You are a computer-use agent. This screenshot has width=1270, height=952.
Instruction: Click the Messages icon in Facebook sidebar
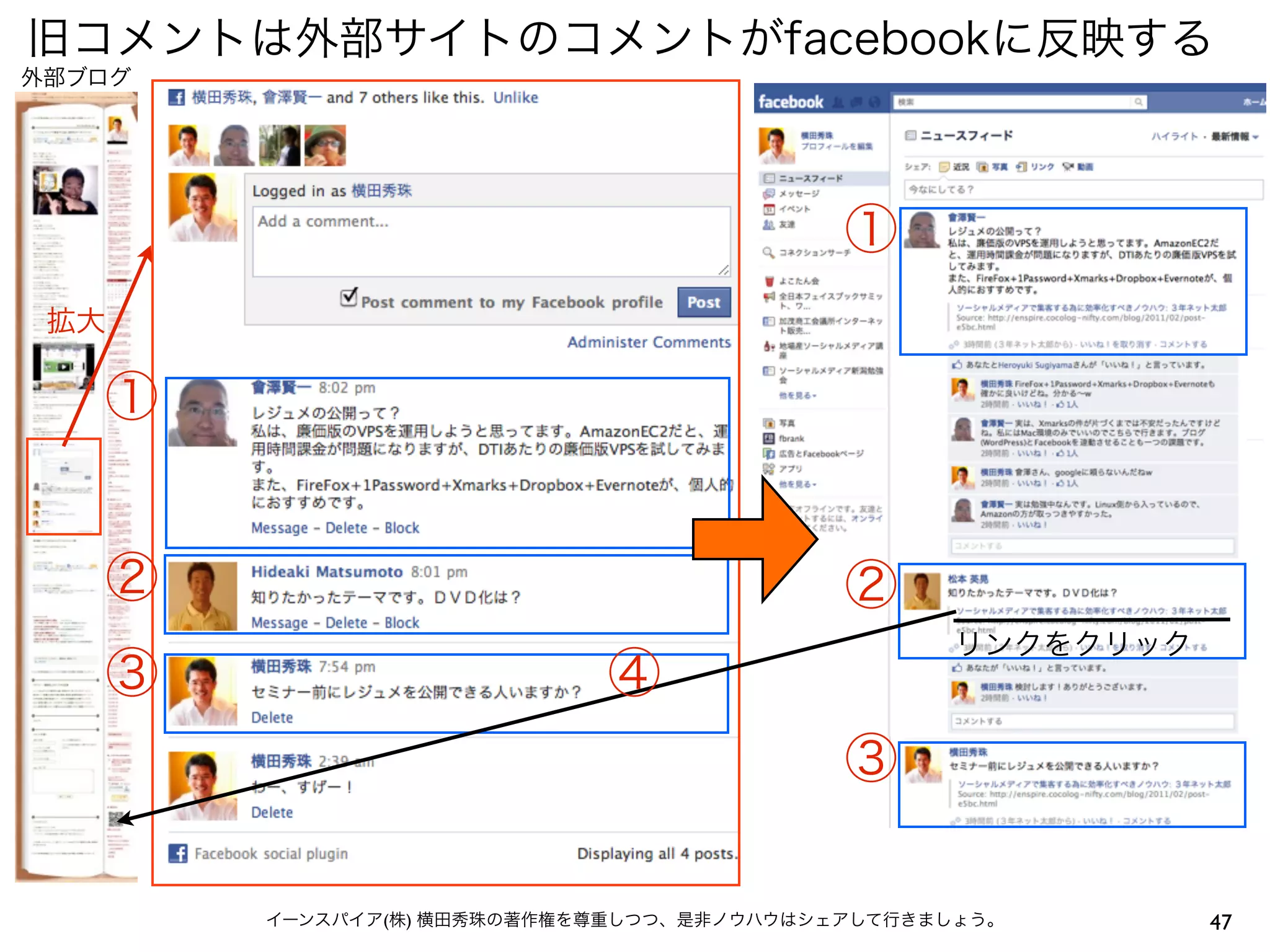769,194
